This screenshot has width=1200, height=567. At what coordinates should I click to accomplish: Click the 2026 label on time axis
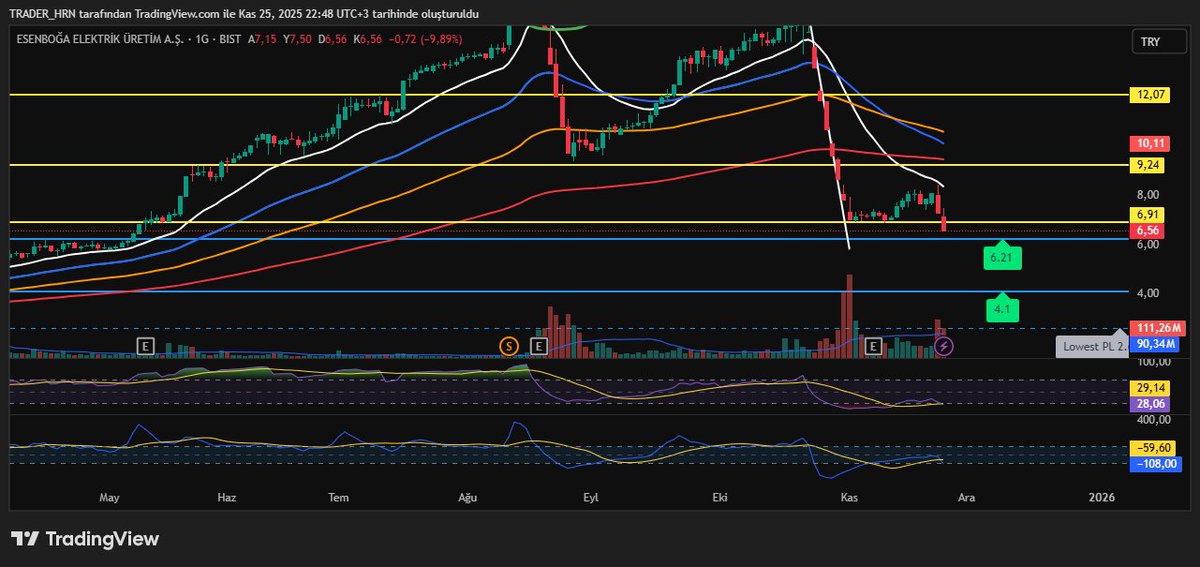pyautogui.click(x=1101, y=496)
